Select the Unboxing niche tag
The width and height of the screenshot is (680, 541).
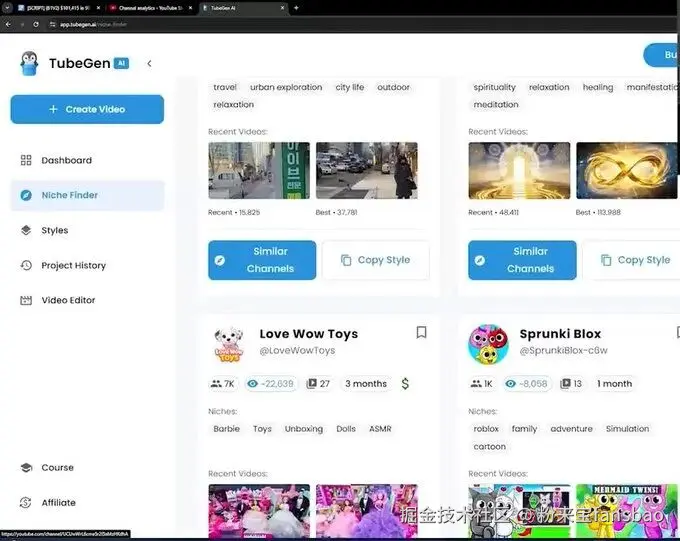point(304,429)
